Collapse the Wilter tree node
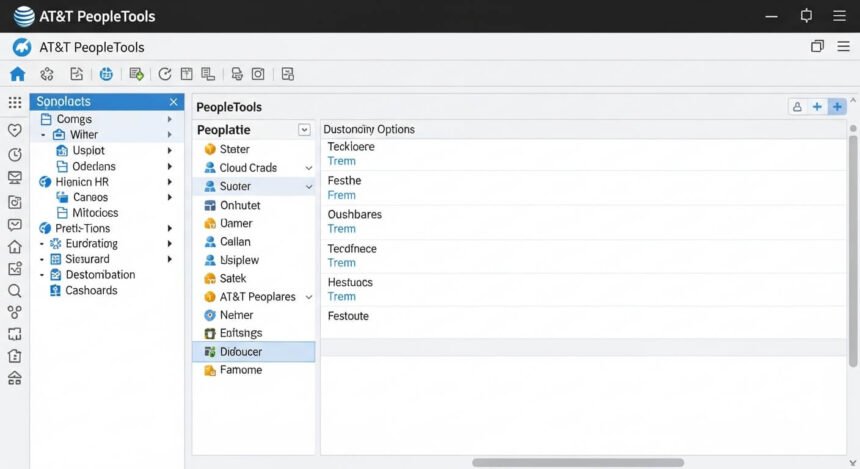The width and height of the screenshot is (860, 469). pos(43,135)
